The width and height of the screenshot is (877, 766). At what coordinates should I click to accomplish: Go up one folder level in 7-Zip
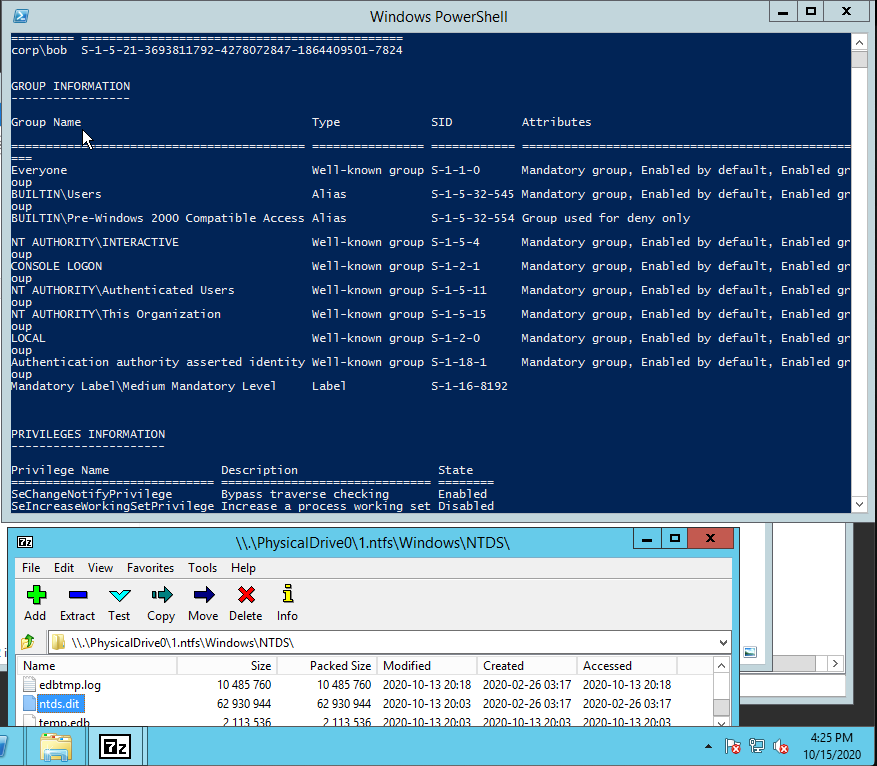tap(27, 642)
